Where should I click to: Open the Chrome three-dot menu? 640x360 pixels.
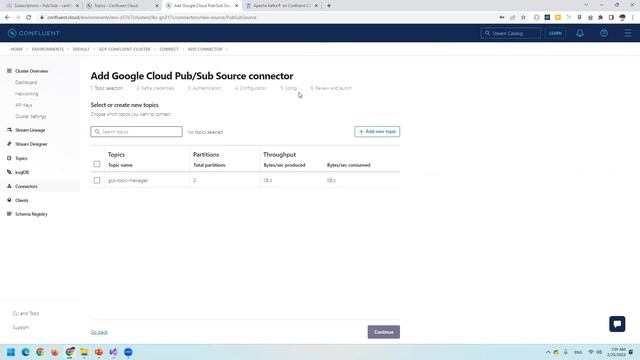633,18
